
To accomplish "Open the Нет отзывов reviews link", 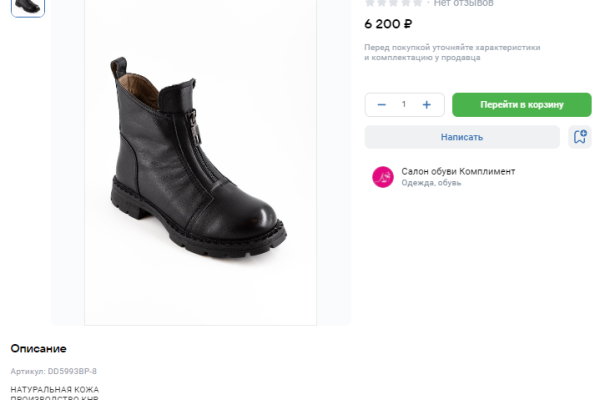I will [x=463, y=3].
